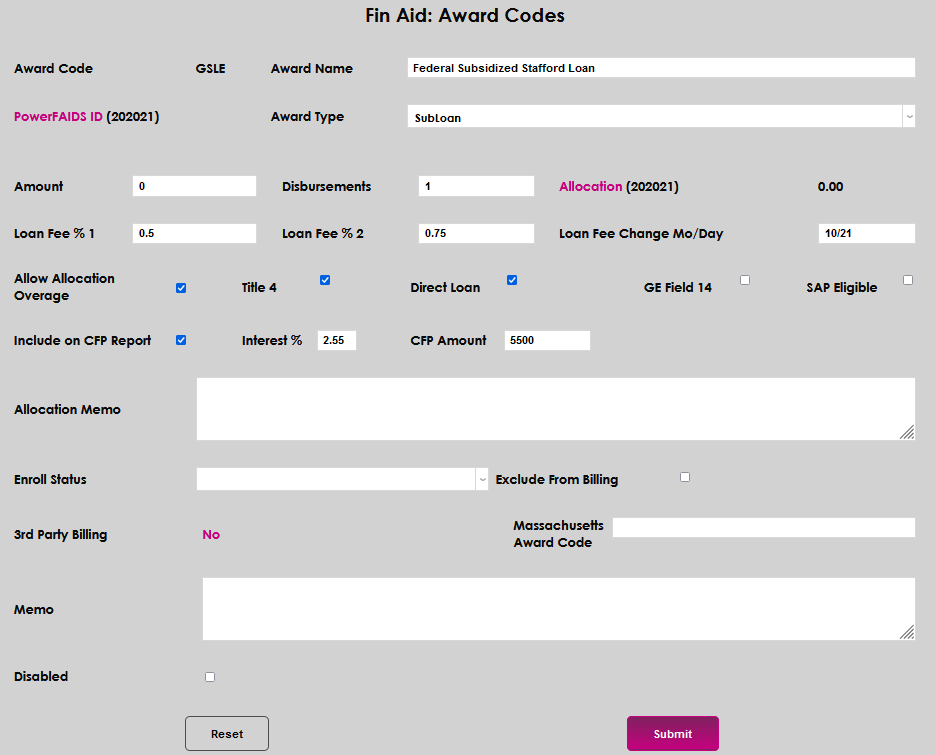This screenshot has width=936, height=755.
Task: Open the PowerFAIDS ID link
Action: [x=58, y=117]
